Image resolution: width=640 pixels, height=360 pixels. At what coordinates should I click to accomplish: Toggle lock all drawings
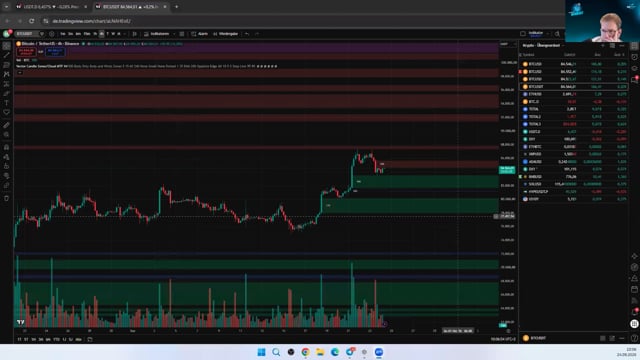7,166
